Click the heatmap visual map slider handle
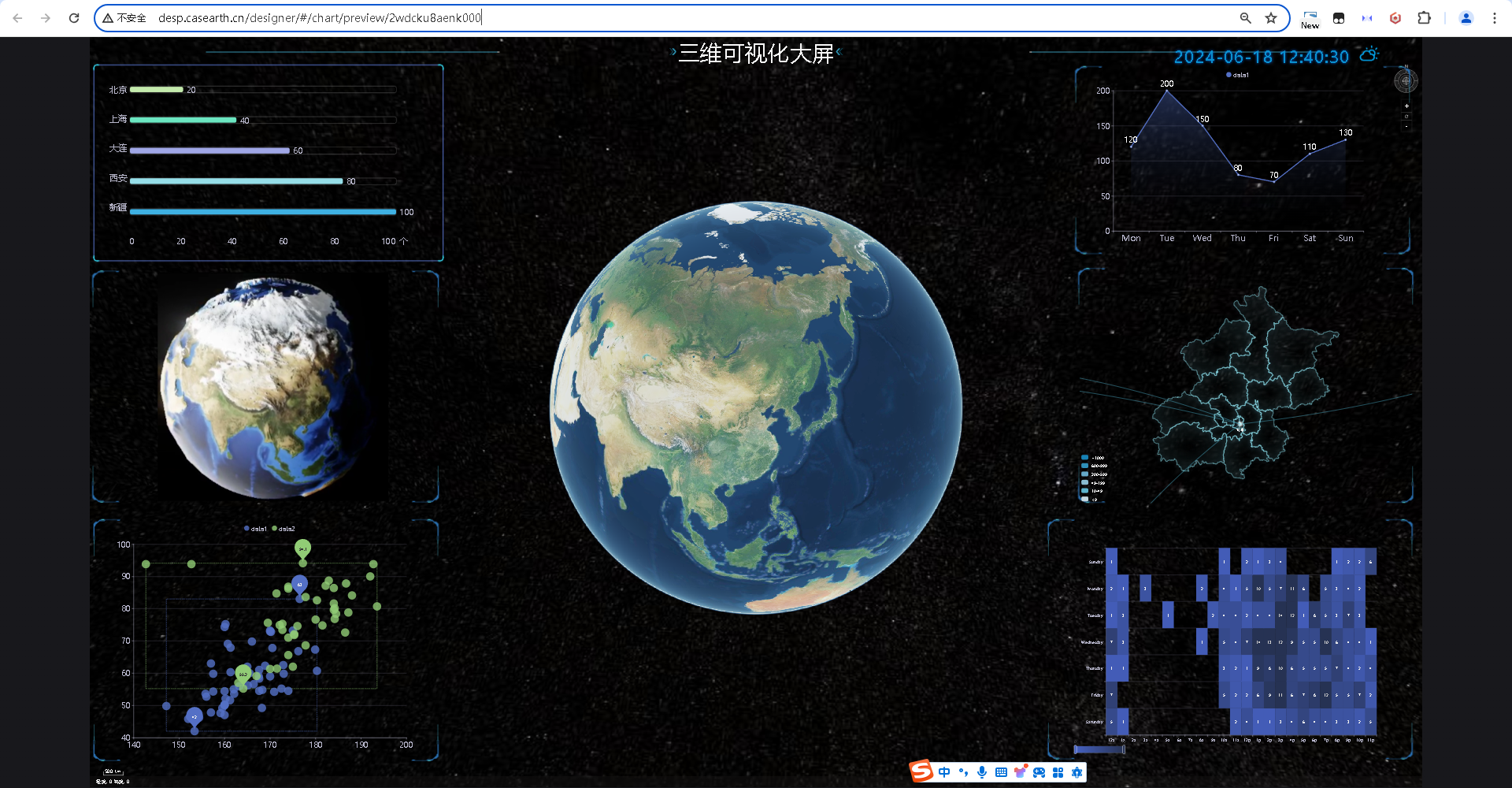 [x=1123, y=749]
